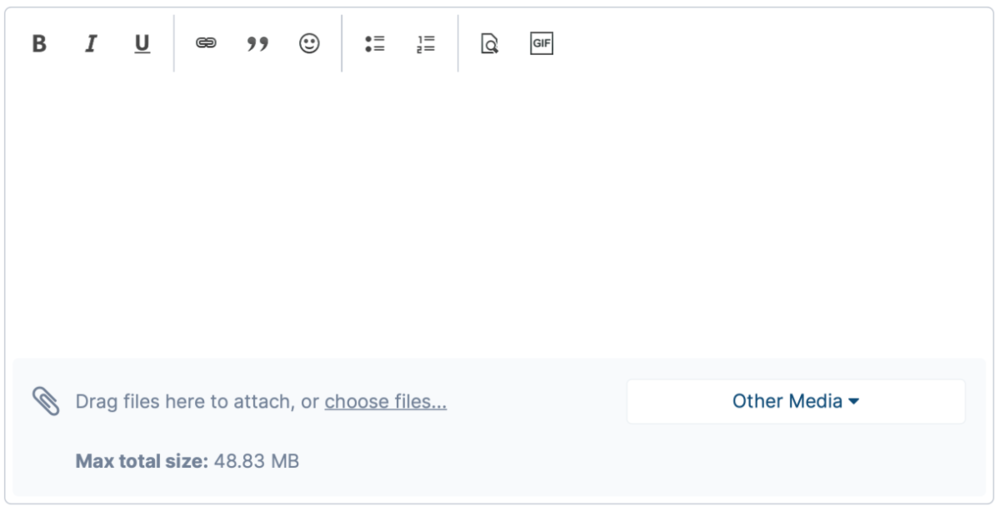Image resolution: width=1000 pixels, height=516 pixels.
Task: Start a bulleted list
Action: pyautogui.click(x=375, y=44)
